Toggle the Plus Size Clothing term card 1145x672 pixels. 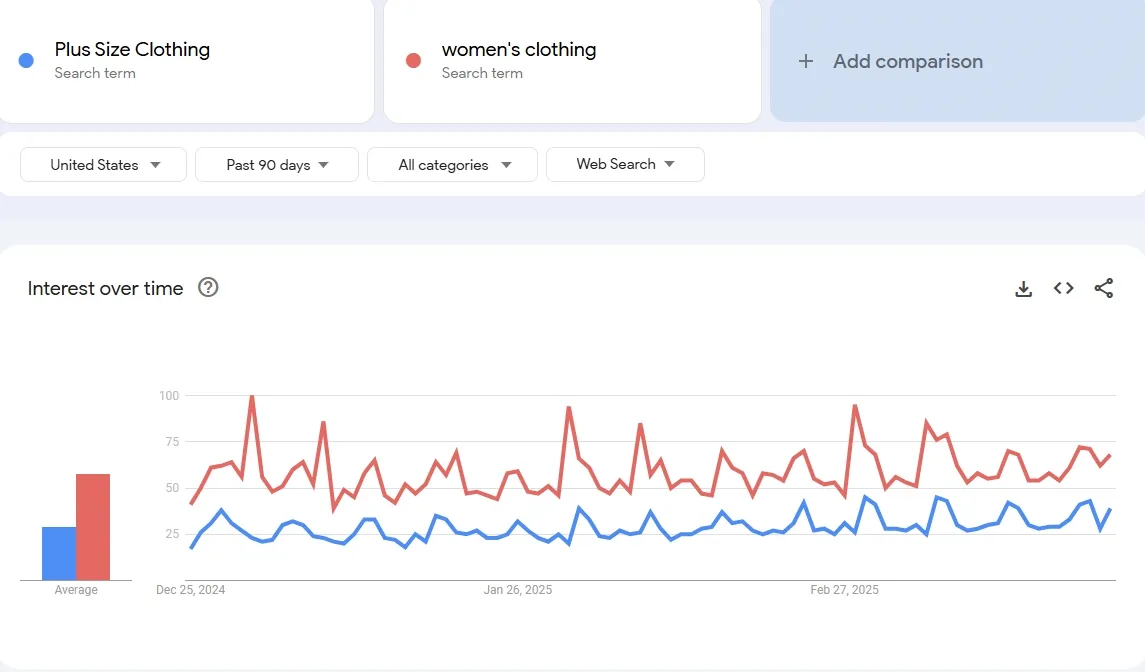(187, 61)
